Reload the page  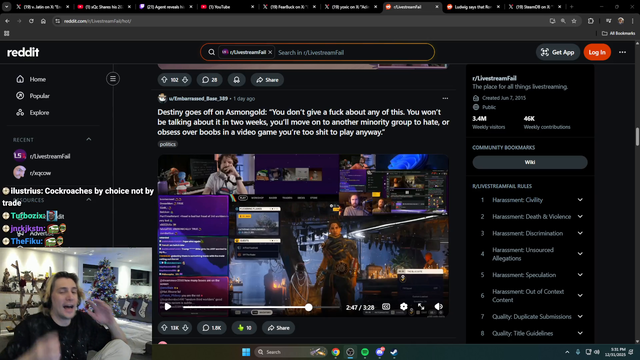[x=31, y=21]
